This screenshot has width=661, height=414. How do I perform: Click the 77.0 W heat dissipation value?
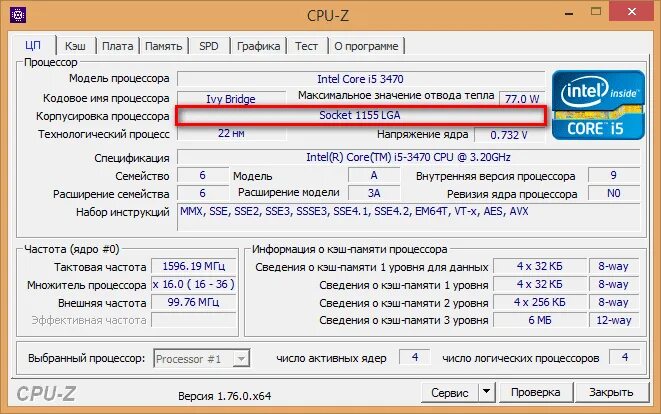point(522,99)
